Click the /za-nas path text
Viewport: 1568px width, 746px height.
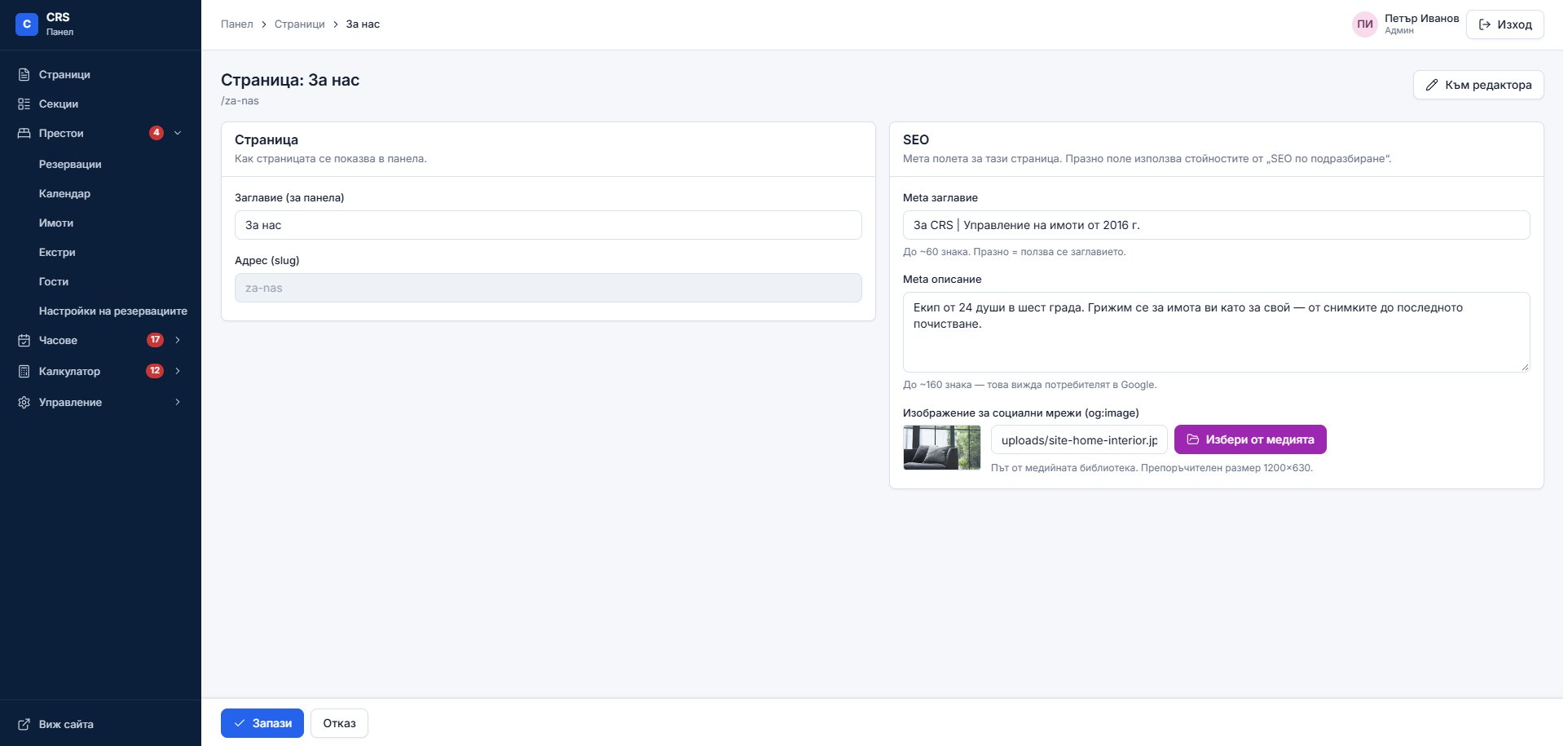240,101
